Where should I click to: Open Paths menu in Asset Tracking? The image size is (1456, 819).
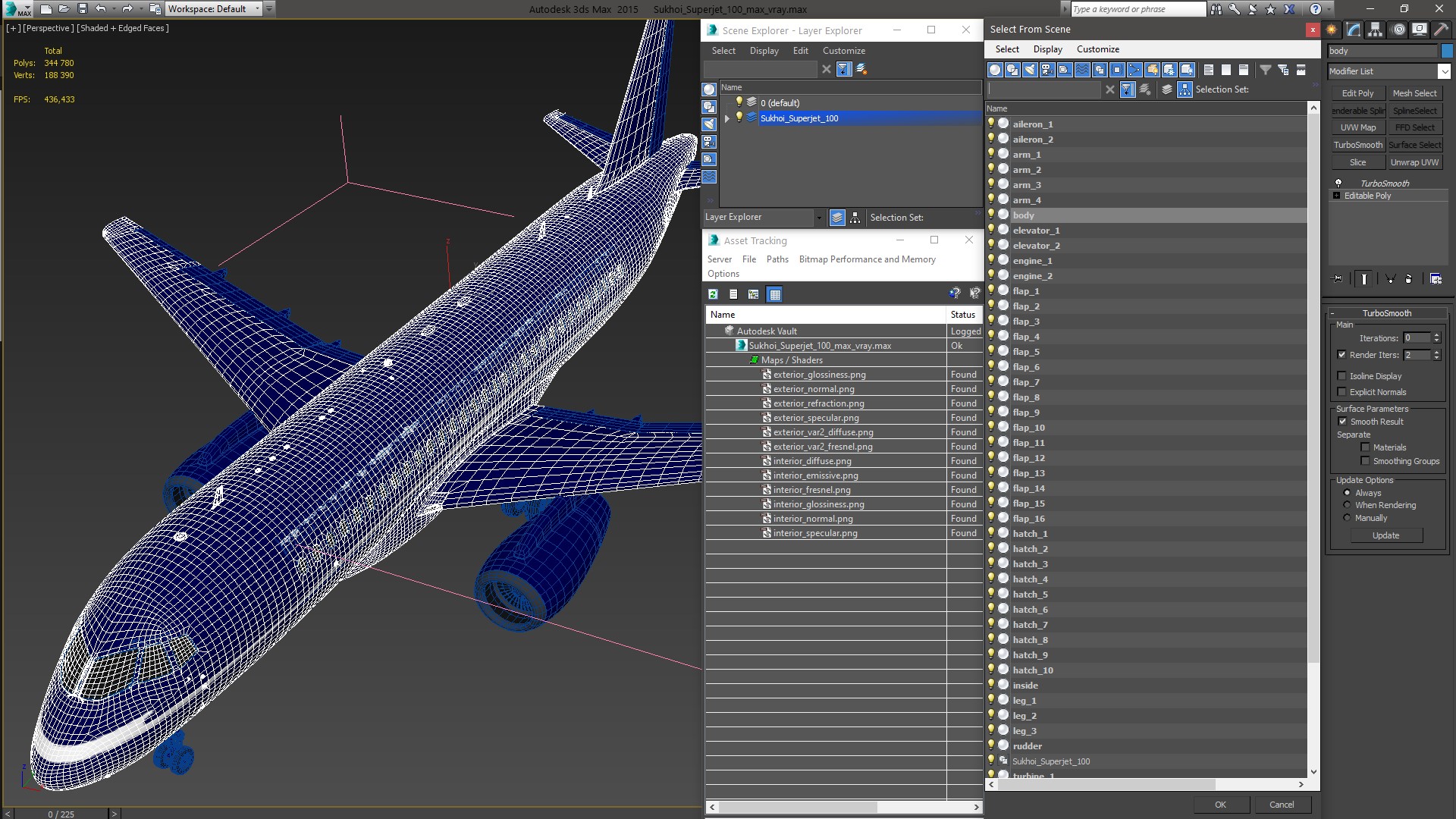(777, 259)
